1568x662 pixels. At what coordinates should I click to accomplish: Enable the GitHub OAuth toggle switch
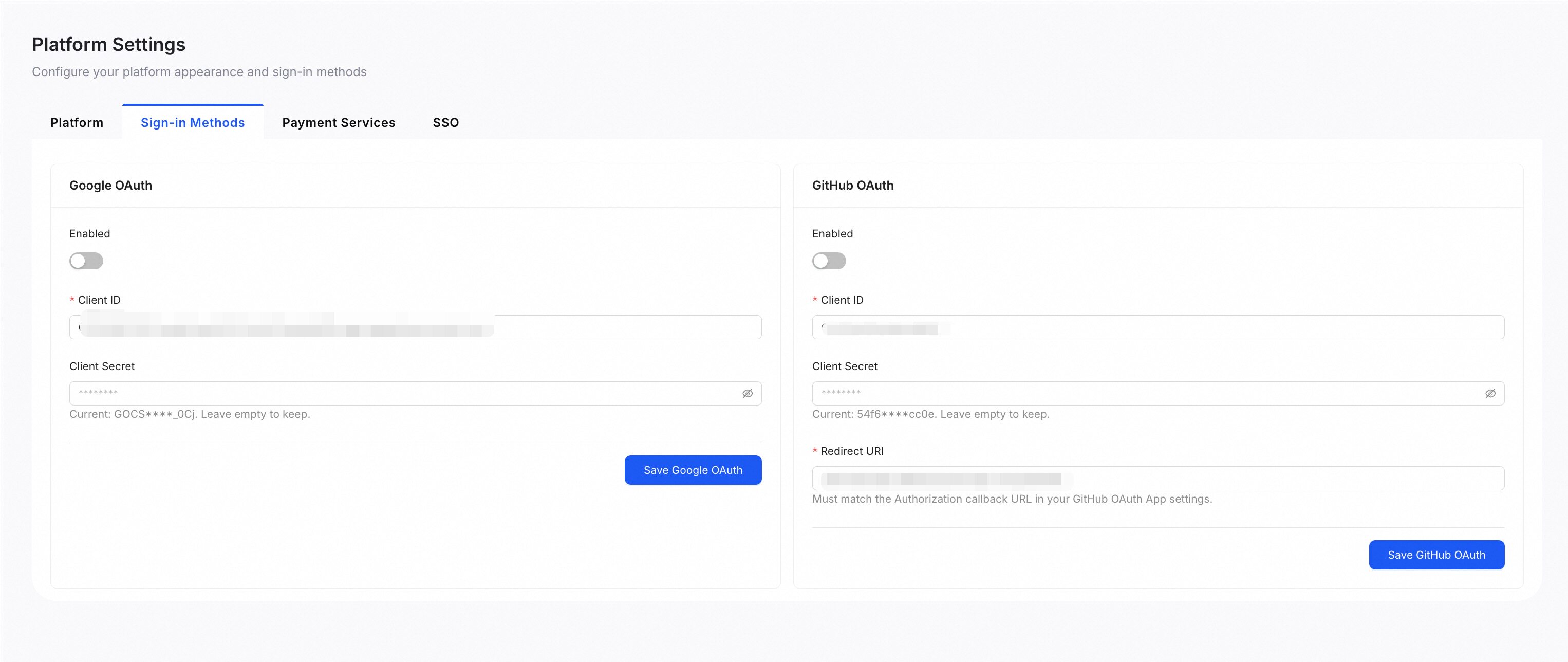tap(829, 261)
